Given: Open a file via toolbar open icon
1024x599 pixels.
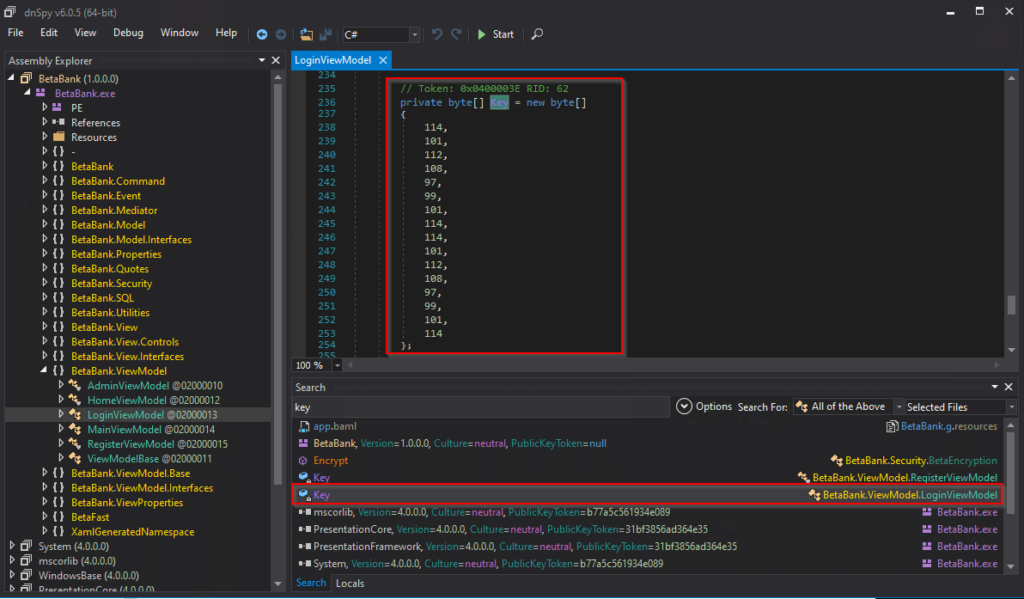Looking at the screenshot, I should tap(306, 34).
